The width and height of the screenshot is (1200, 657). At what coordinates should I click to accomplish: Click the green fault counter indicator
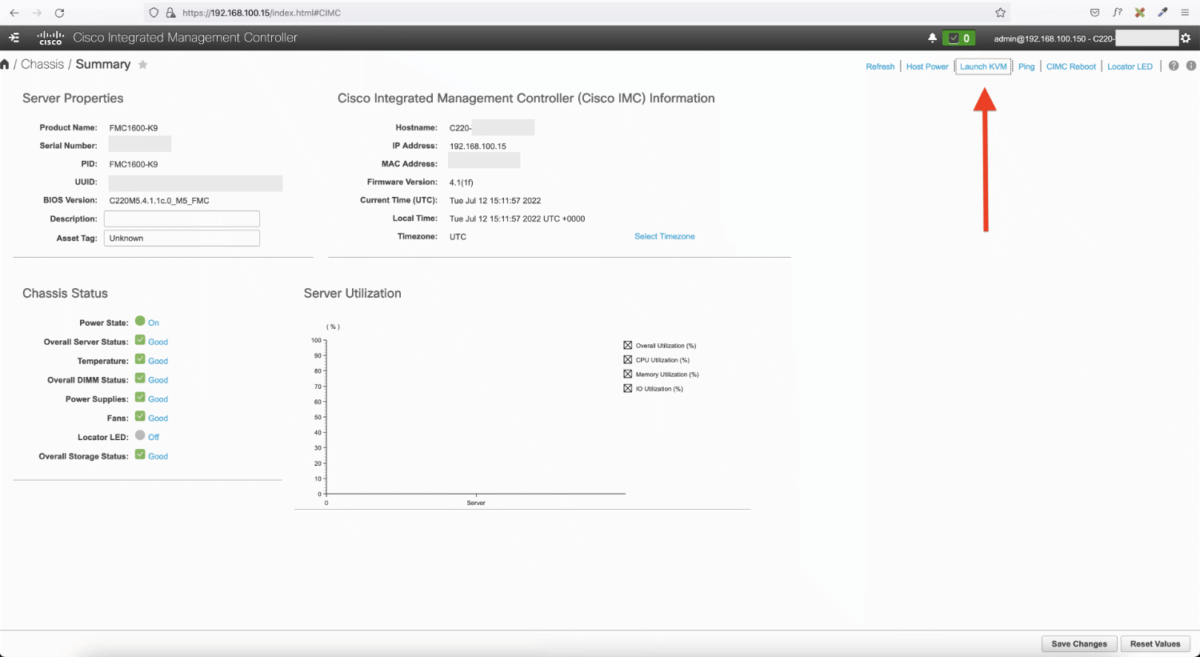point(959,37)
